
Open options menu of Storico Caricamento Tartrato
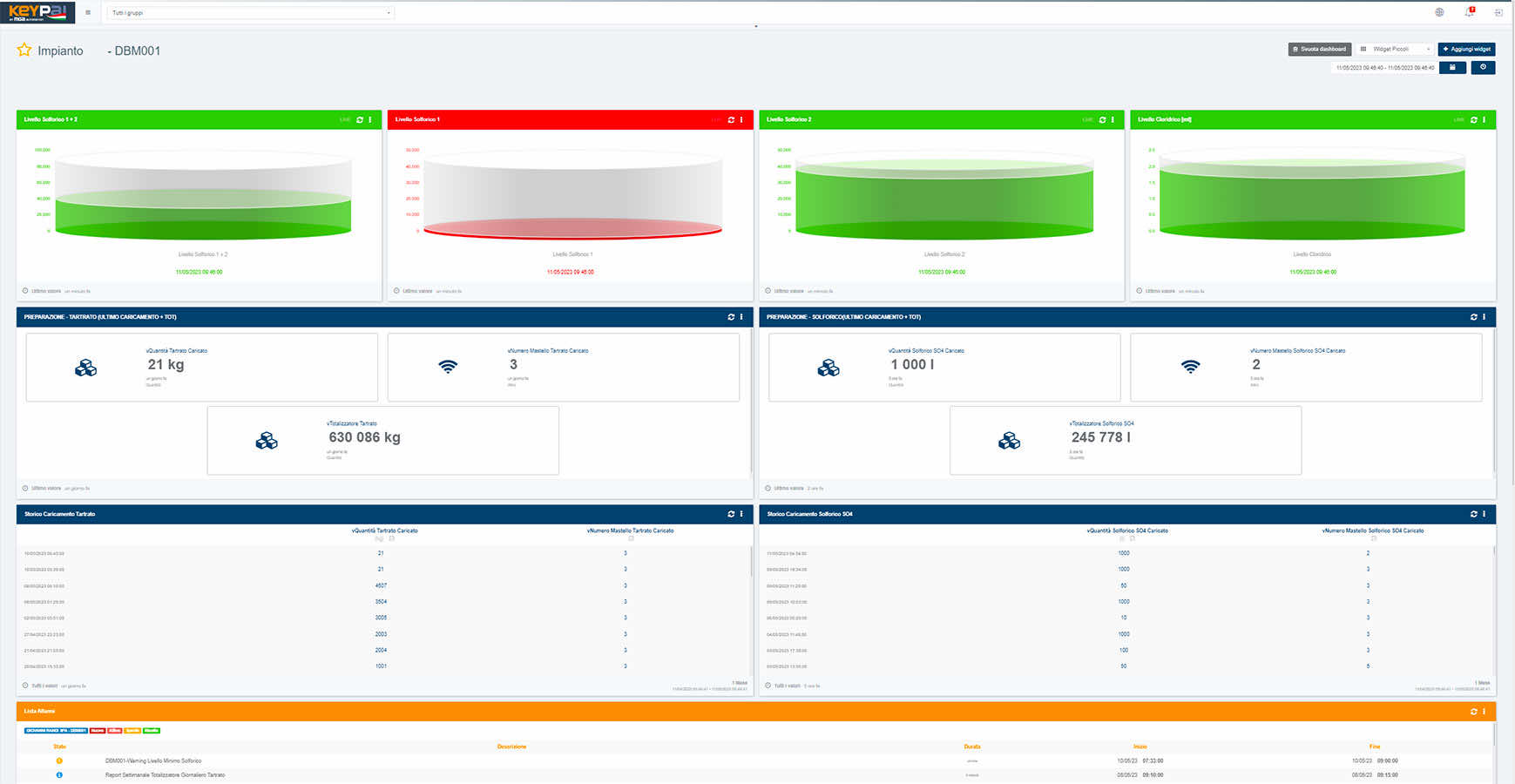click(x=741, y=514)
